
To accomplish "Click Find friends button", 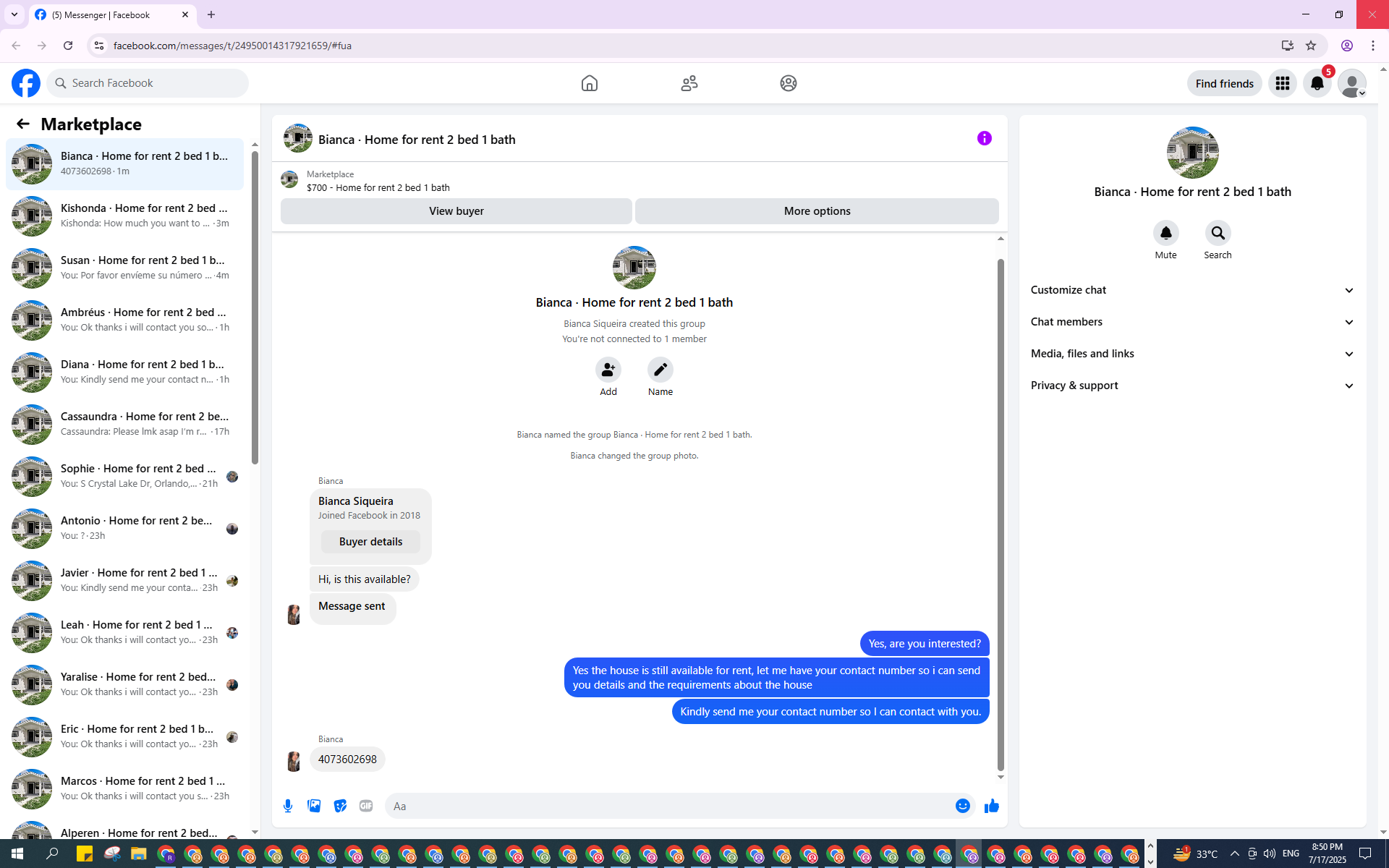I will 1224,83.
